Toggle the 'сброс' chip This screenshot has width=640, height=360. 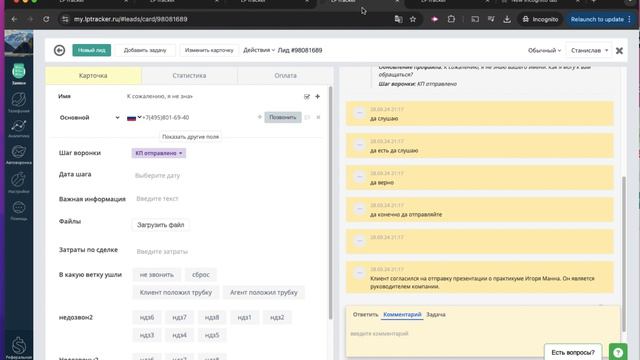pyautogui.click(x=201, y=275)
